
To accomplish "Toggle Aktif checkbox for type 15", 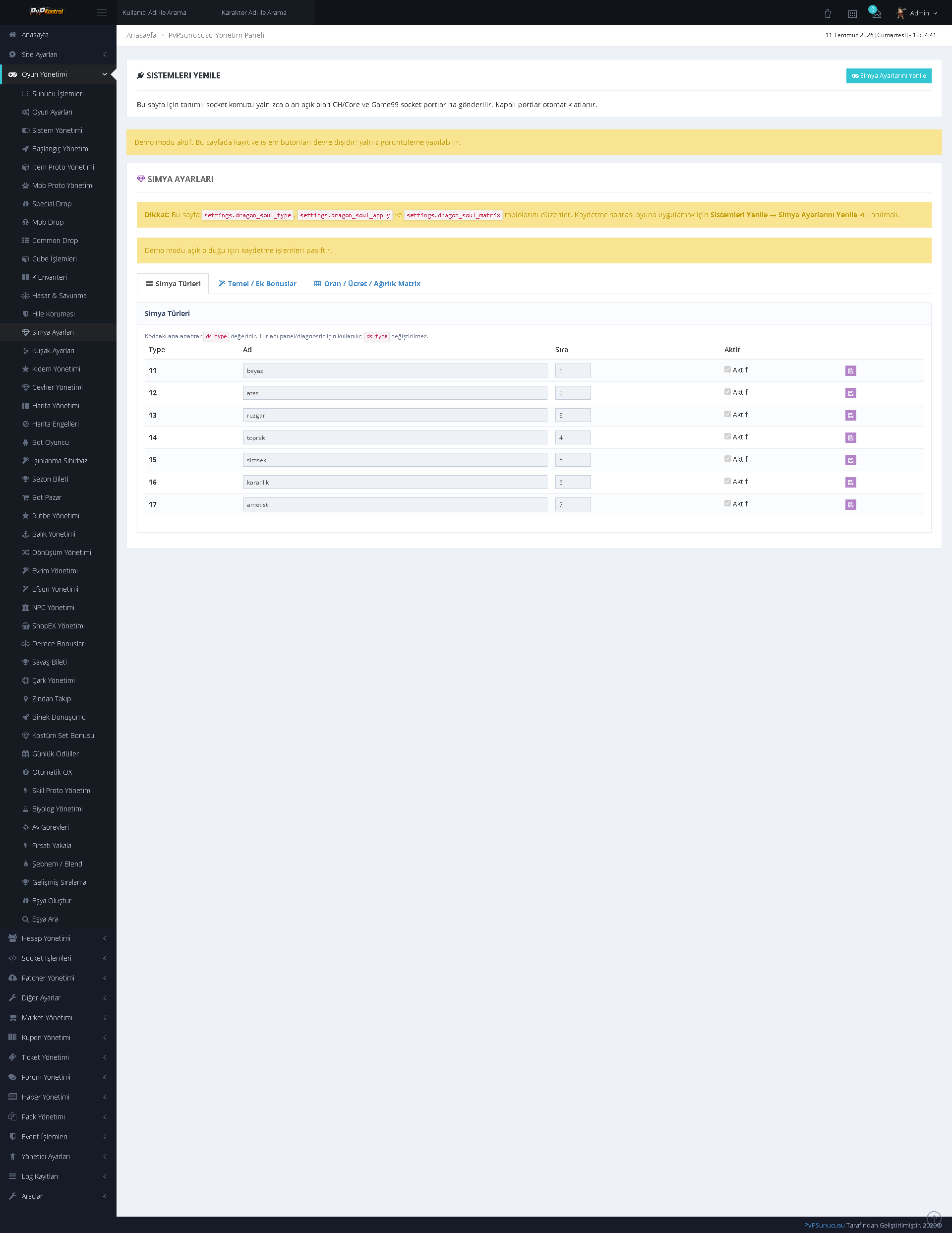I will (x=727, y=458).
